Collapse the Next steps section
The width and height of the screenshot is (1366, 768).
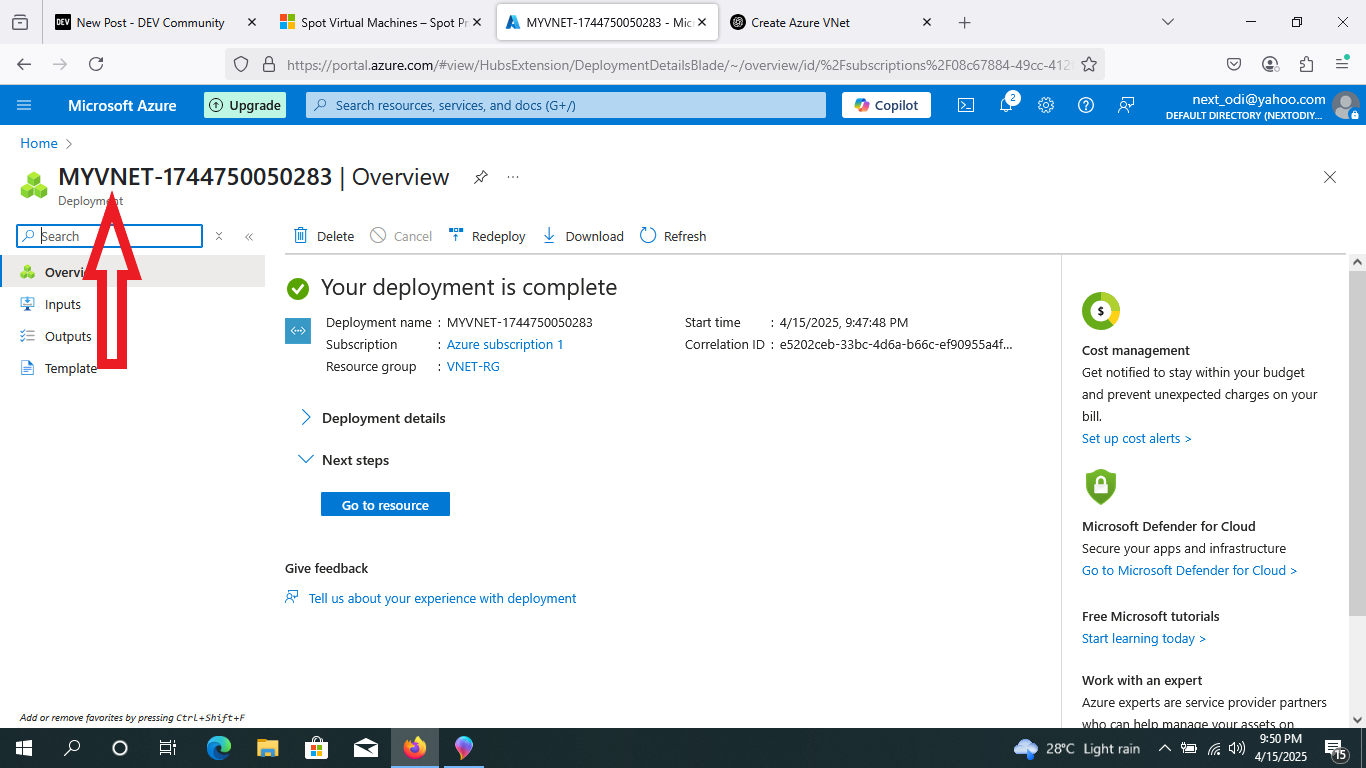[x=344, y=460]
